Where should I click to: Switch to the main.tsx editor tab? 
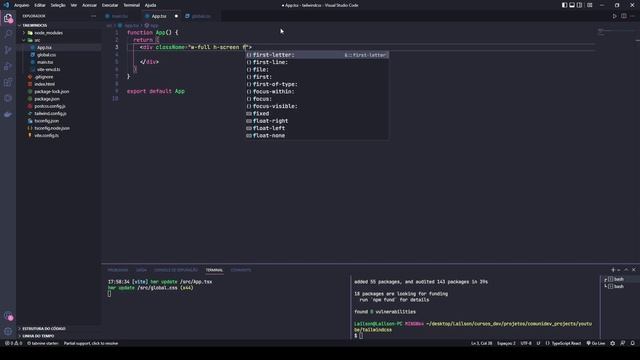[120, 16]
